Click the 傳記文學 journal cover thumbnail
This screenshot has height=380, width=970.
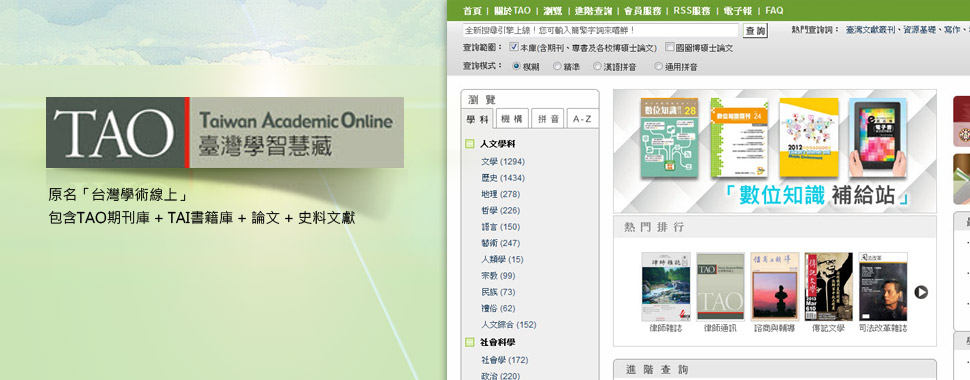[x=828, y=286]
